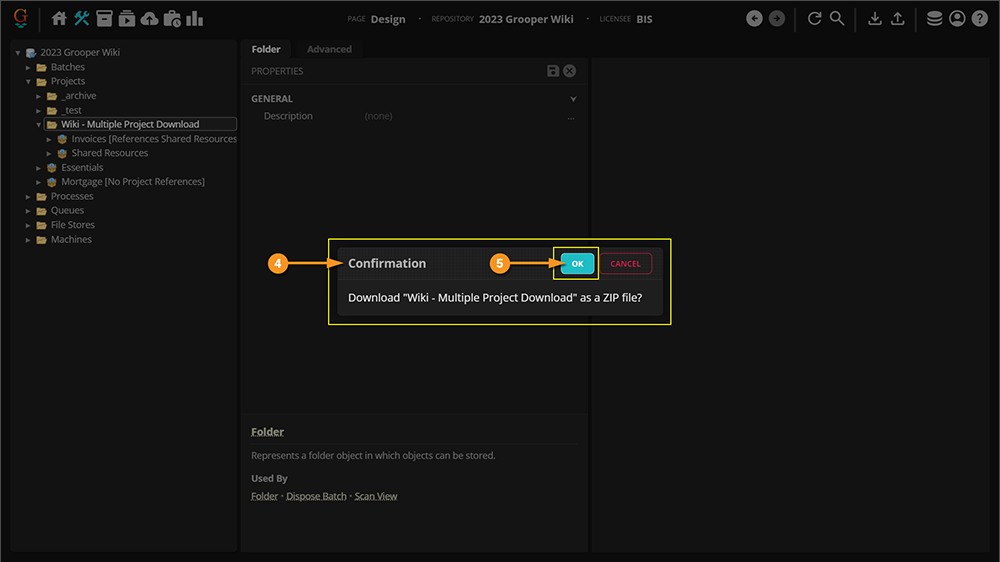This screenshot has width=1000, height=562.
Task: Open the Dispose Batch link
Action: tap(316, 496)
